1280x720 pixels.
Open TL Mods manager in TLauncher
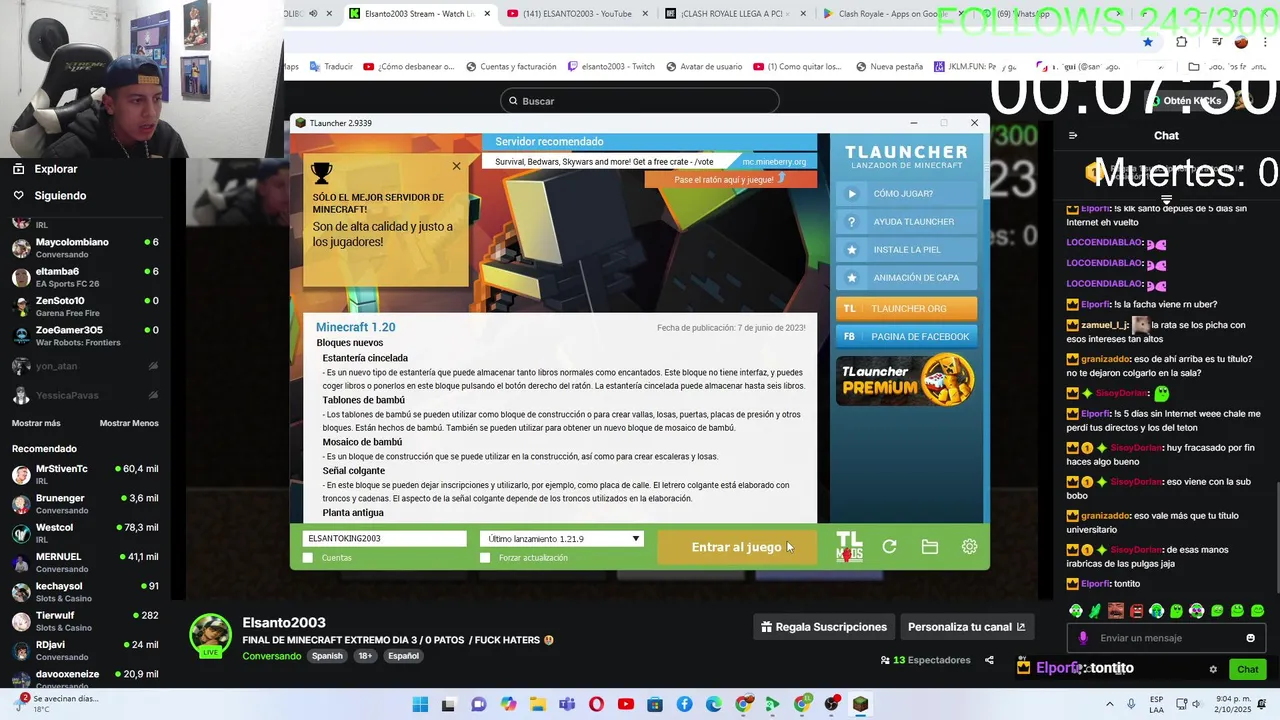(849, 546)
